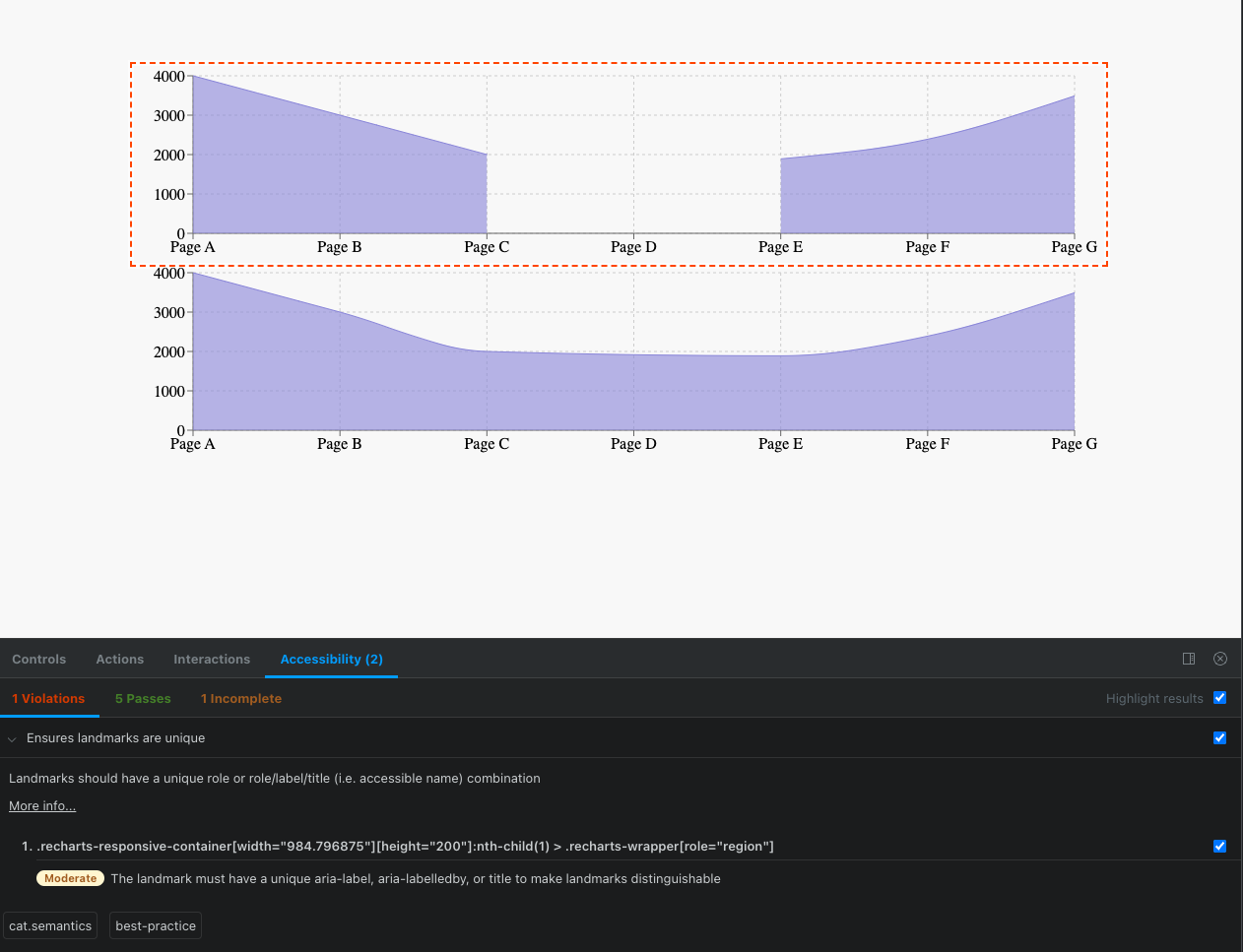Switch to the Controls tab
This screenshot has height=952, width=1243.
click(39, 659)
